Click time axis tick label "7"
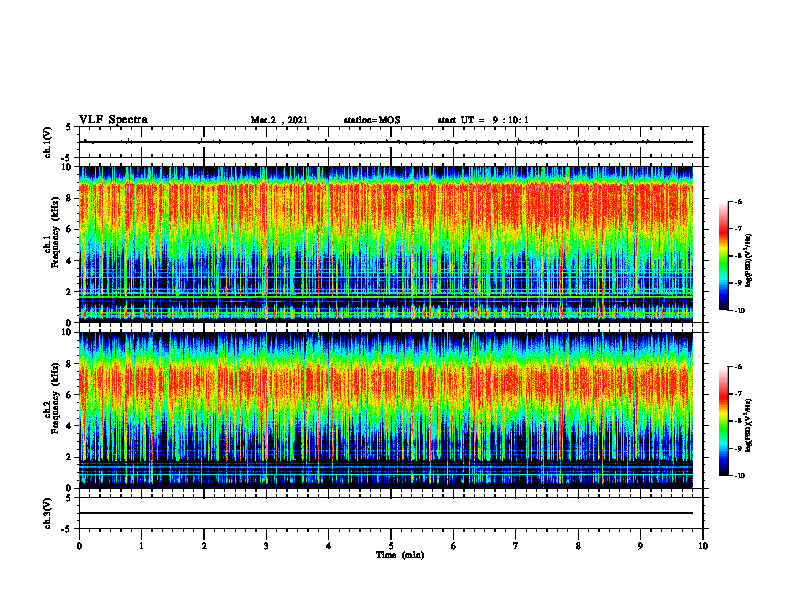 pos(516,546)
